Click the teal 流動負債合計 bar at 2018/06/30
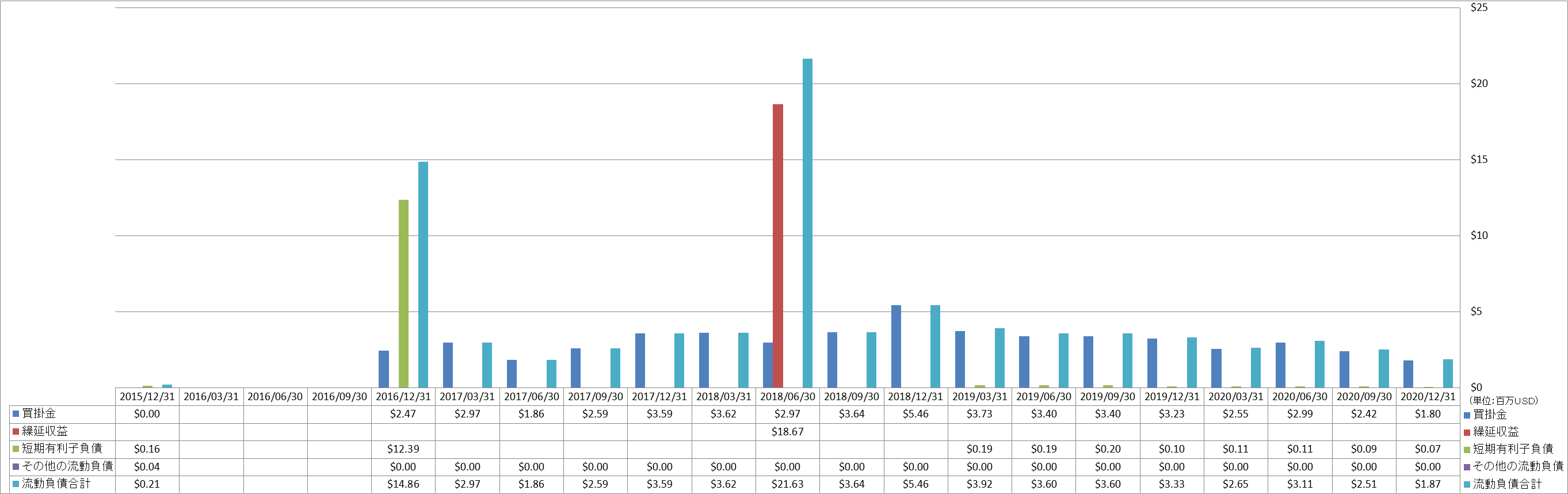The image size is (1568, 494). [807, 223]
